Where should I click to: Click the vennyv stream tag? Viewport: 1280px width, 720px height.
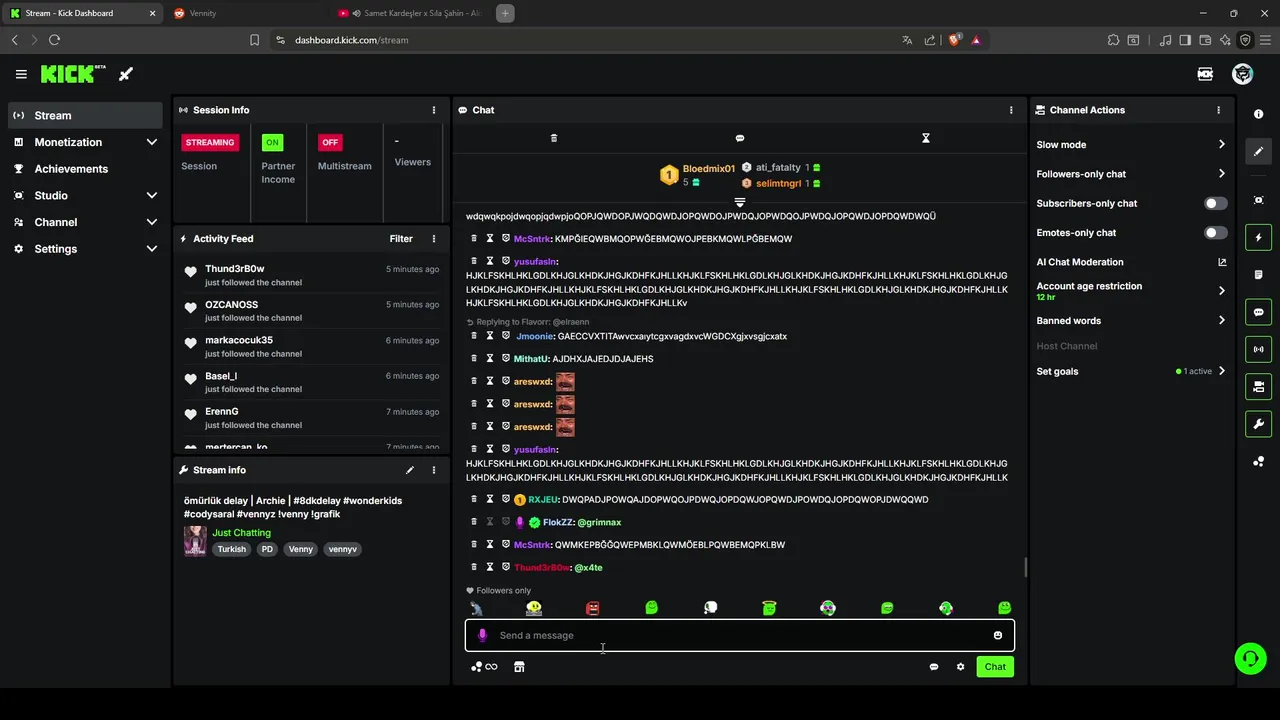click(343, 549)
